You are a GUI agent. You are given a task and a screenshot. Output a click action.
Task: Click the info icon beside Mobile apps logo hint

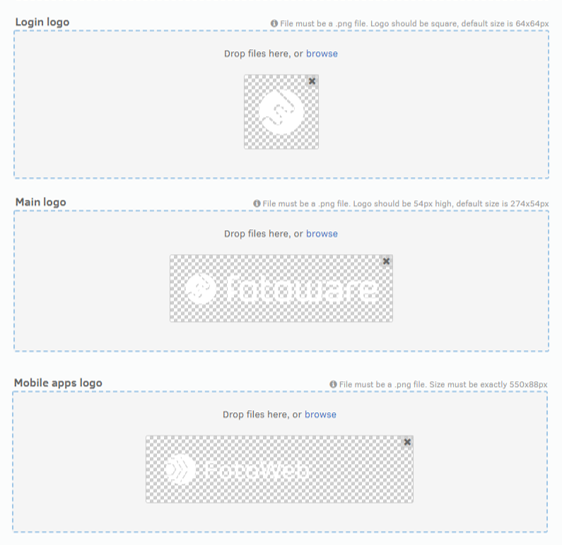pyautogui.click(x=333, y=384)
